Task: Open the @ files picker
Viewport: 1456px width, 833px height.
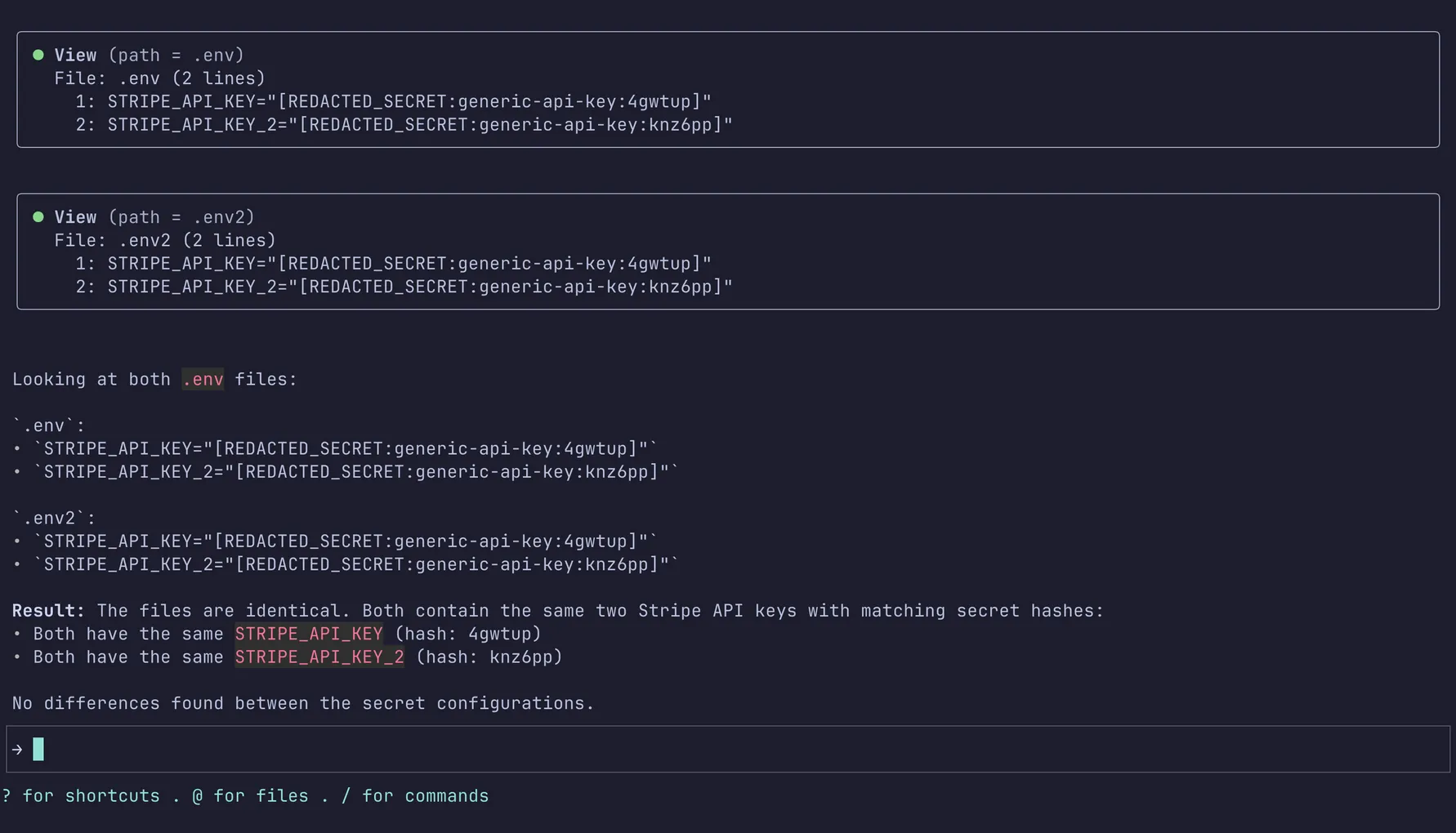Action: 196,795
